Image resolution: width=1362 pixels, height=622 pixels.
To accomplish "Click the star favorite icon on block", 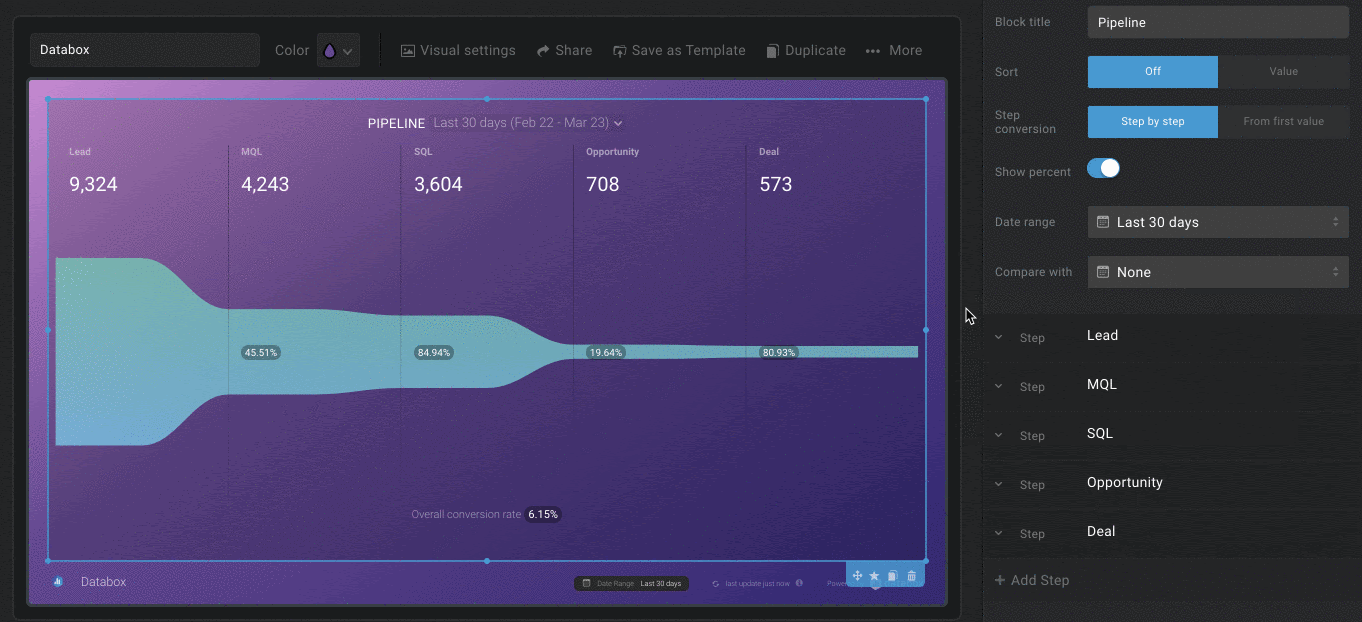I will (x=874, y=576).
